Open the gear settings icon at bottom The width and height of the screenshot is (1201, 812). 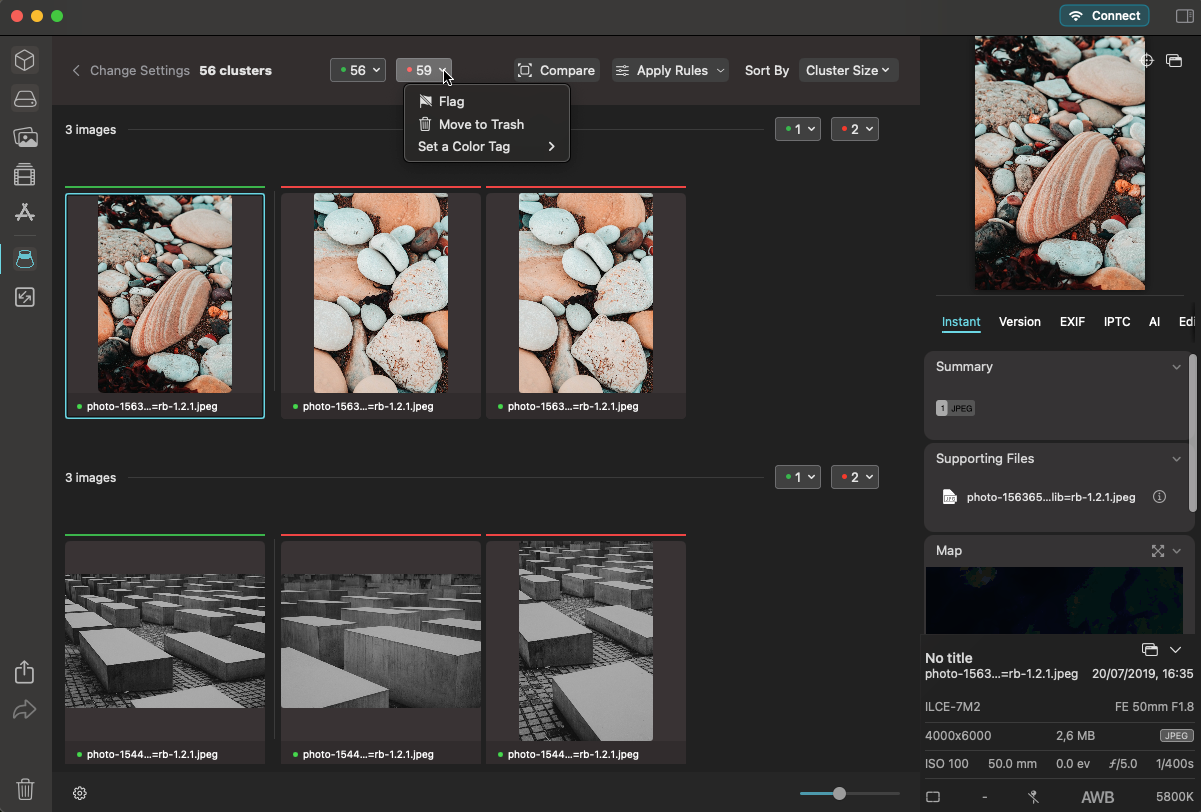click(x=80, y=793)
